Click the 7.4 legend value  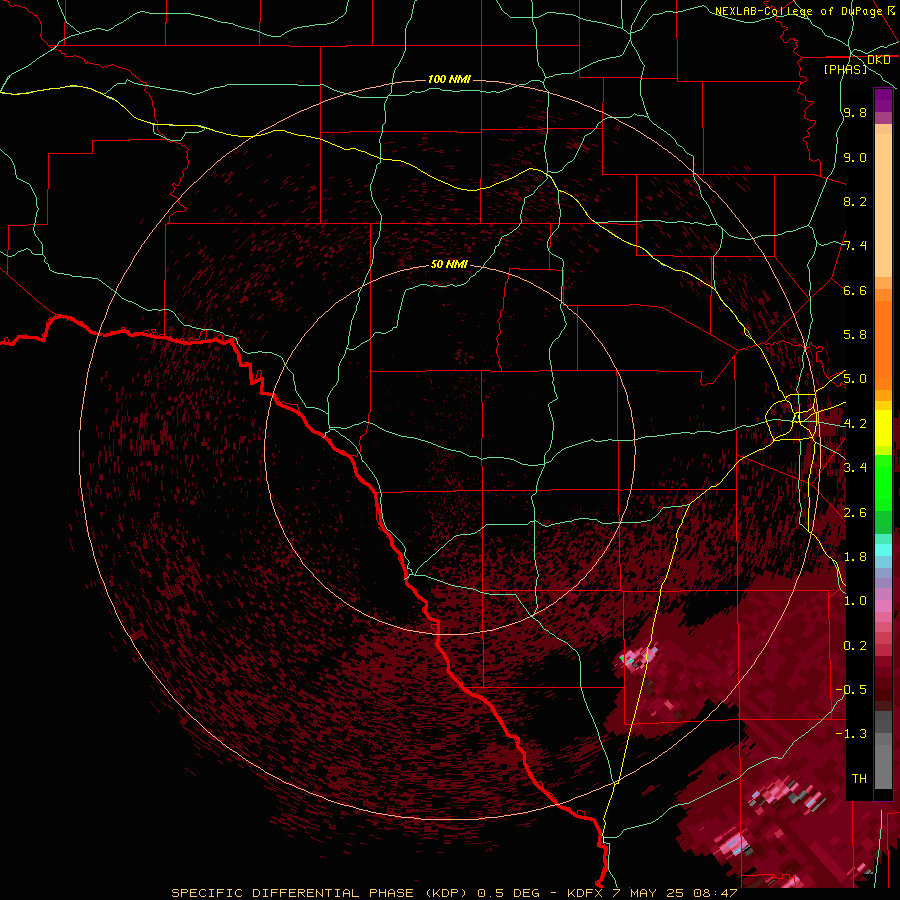tap(855, 246)
